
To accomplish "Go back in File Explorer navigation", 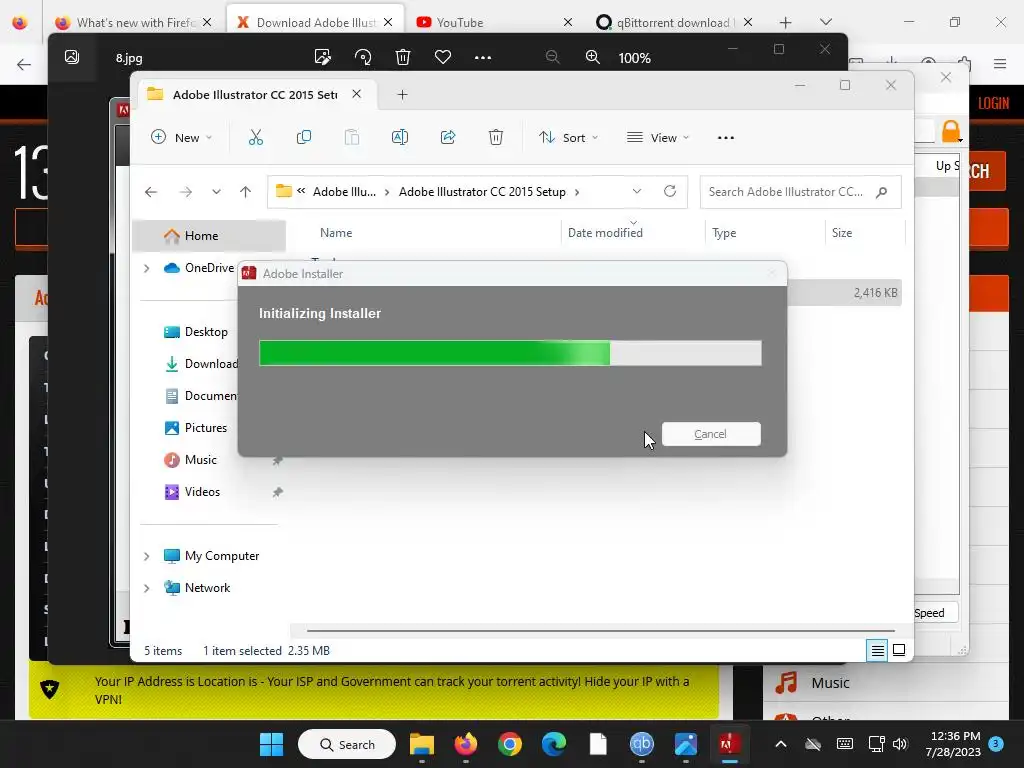I will [x=151, y=192].
